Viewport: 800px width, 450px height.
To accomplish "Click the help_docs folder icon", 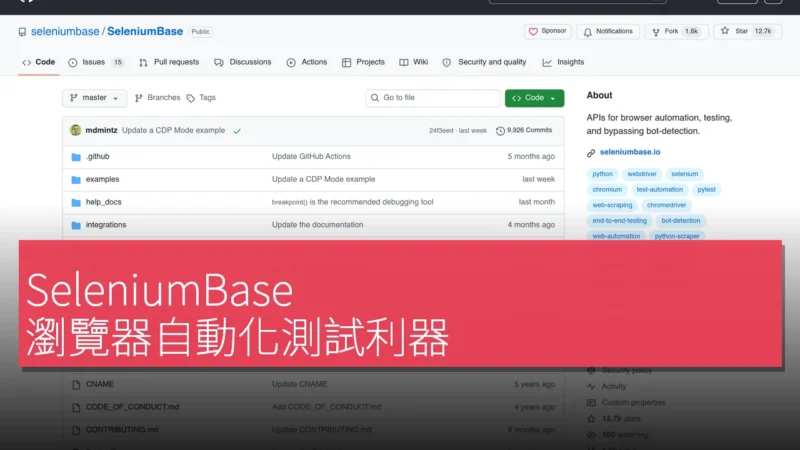I will pyautogui.click(x=76, y=203).
